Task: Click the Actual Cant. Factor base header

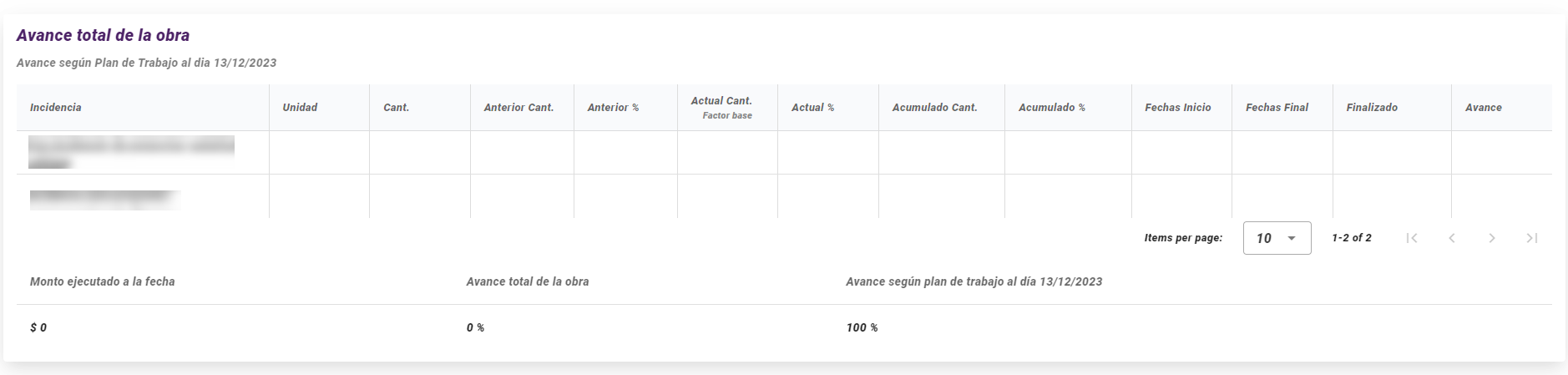Action: pos(721,108)
